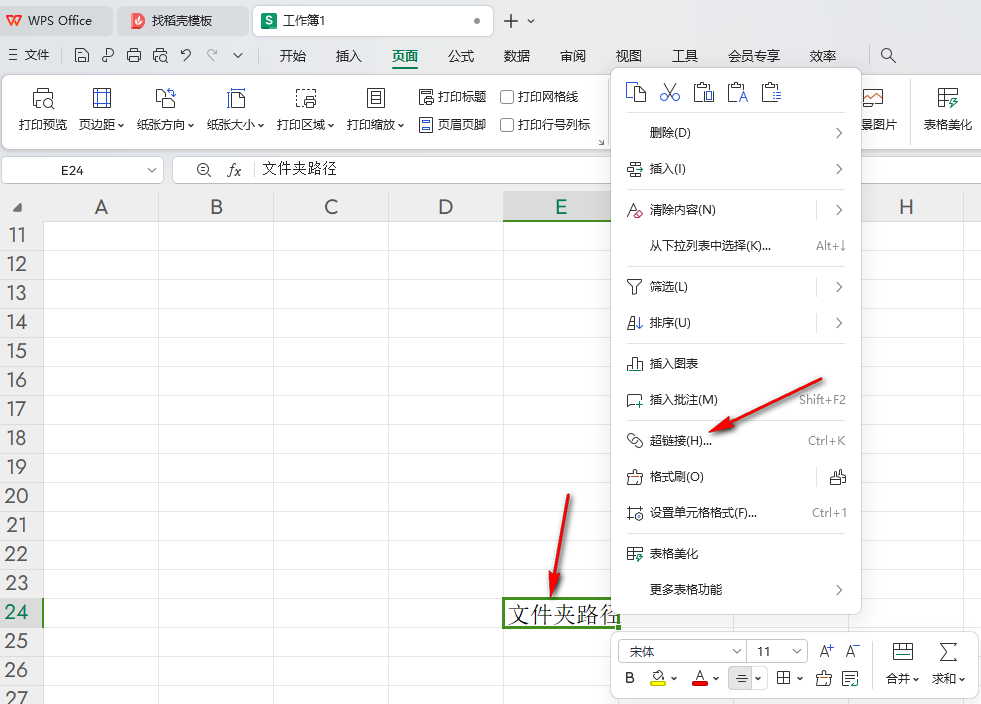Click yellow fill color bucket button
This screenshot has width=981, height=704.
click(x=658, y=678)
